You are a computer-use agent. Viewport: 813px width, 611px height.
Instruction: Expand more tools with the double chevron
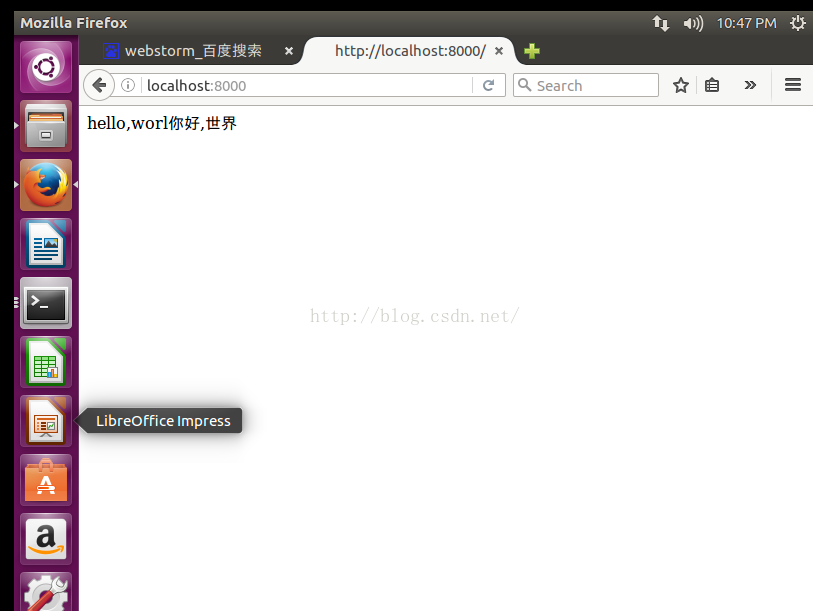(750, 85)
